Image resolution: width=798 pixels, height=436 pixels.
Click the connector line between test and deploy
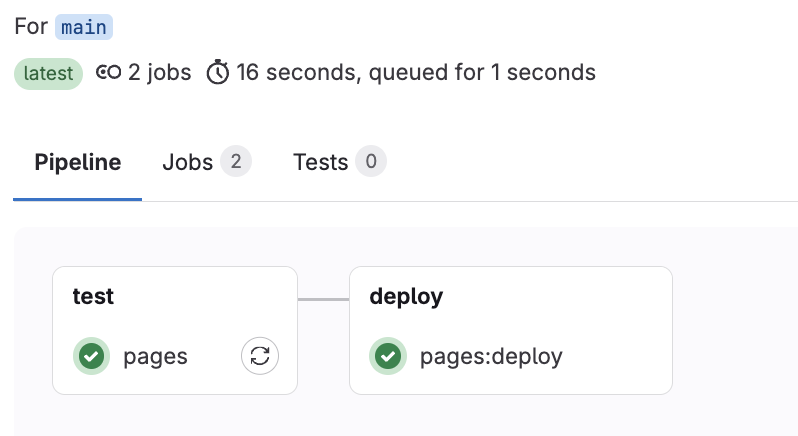[x=323, y=299]
